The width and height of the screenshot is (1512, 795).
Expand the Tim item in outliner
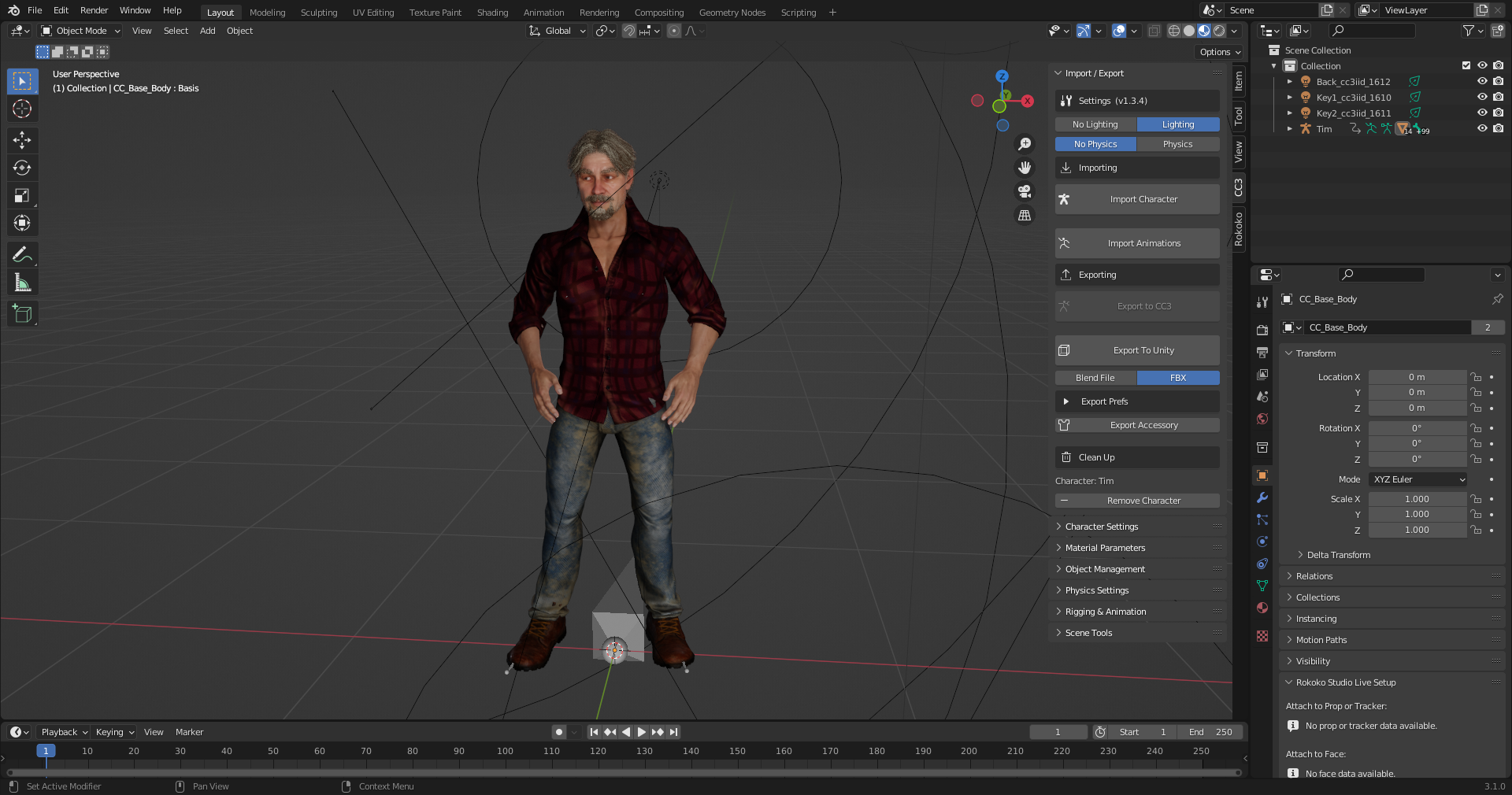click(x=1289, y=128)
